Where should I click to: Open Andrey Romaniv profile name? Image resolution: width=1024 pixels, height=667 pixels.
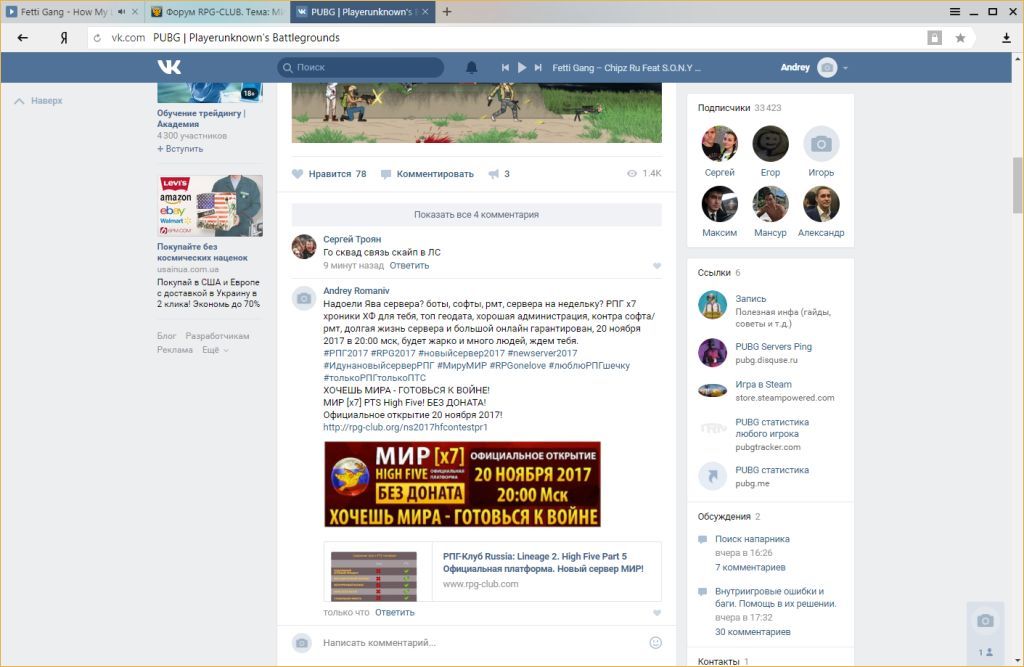pos(356,291)
